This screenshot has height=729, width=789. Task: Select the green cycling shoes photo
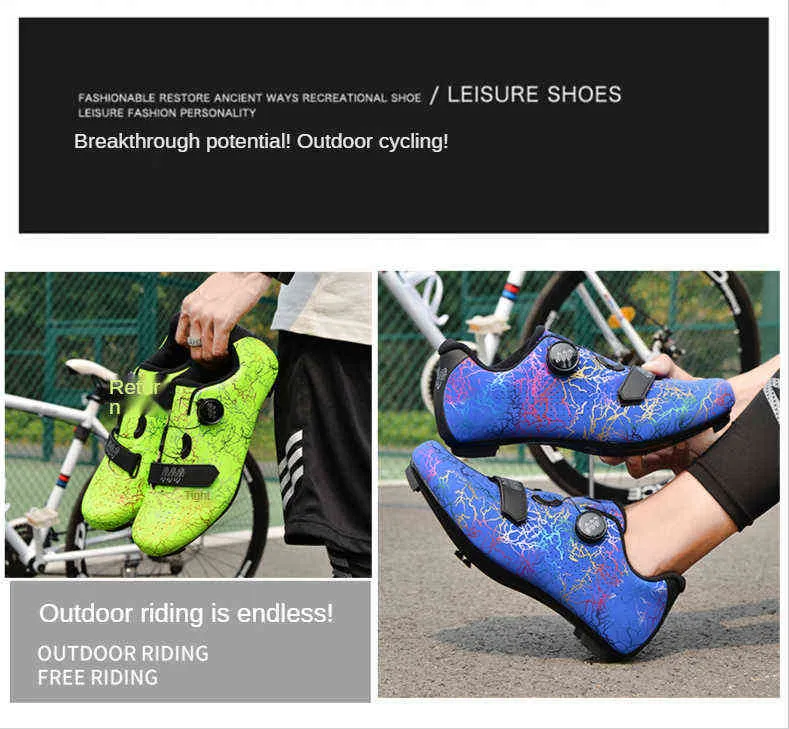click(188, 425)
